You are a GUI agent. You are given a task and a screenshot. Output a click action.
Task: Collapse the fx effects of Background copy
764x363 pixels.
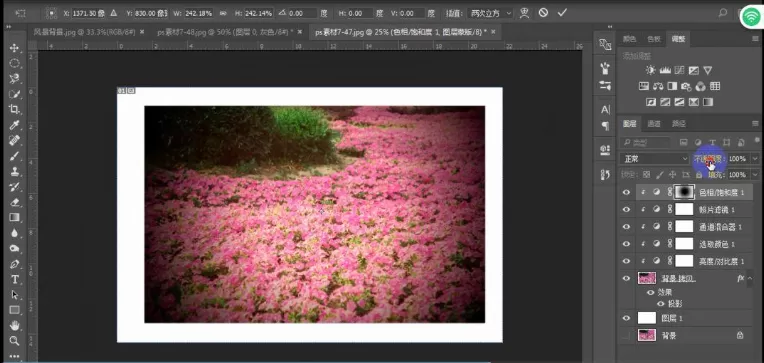tap(750, 278)
